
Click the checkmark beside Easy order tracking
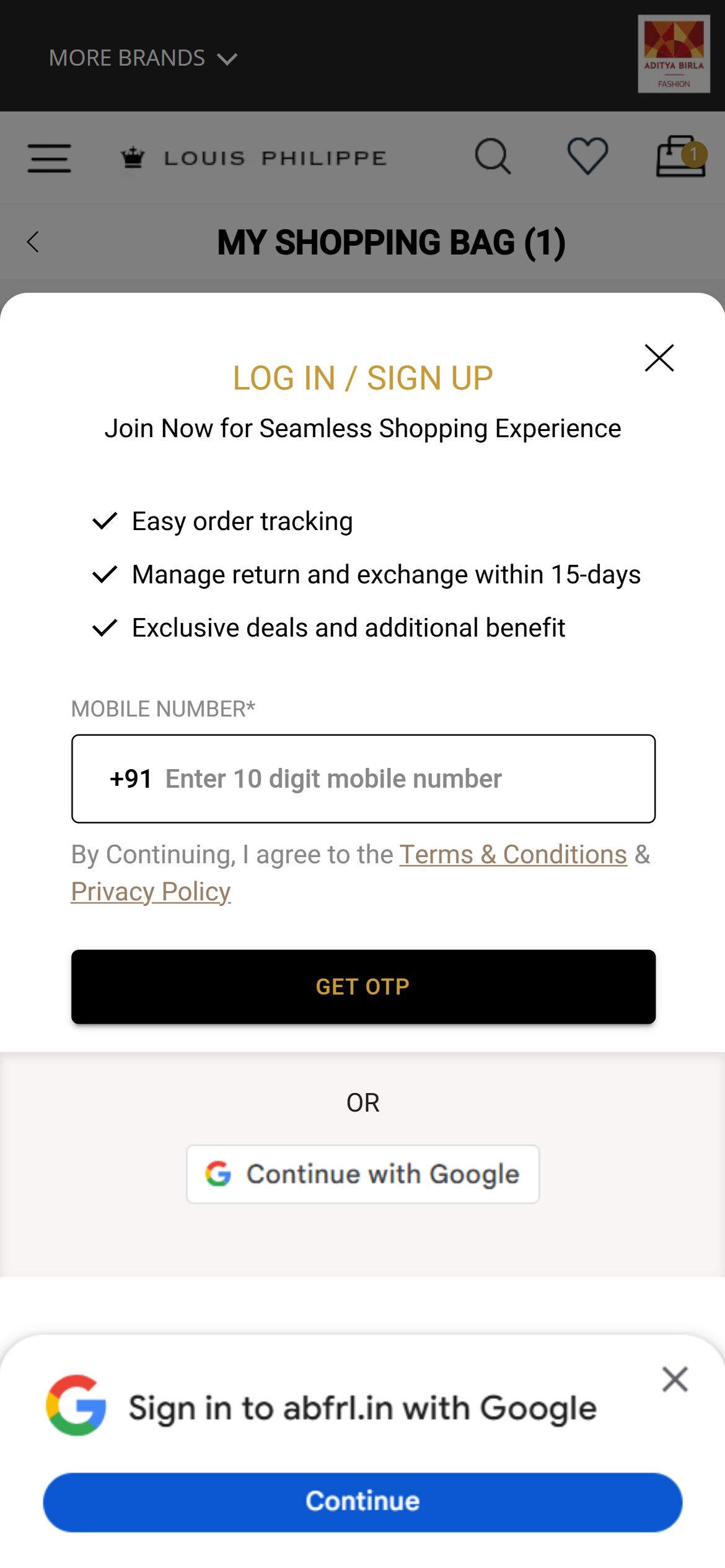coord(105,521)
